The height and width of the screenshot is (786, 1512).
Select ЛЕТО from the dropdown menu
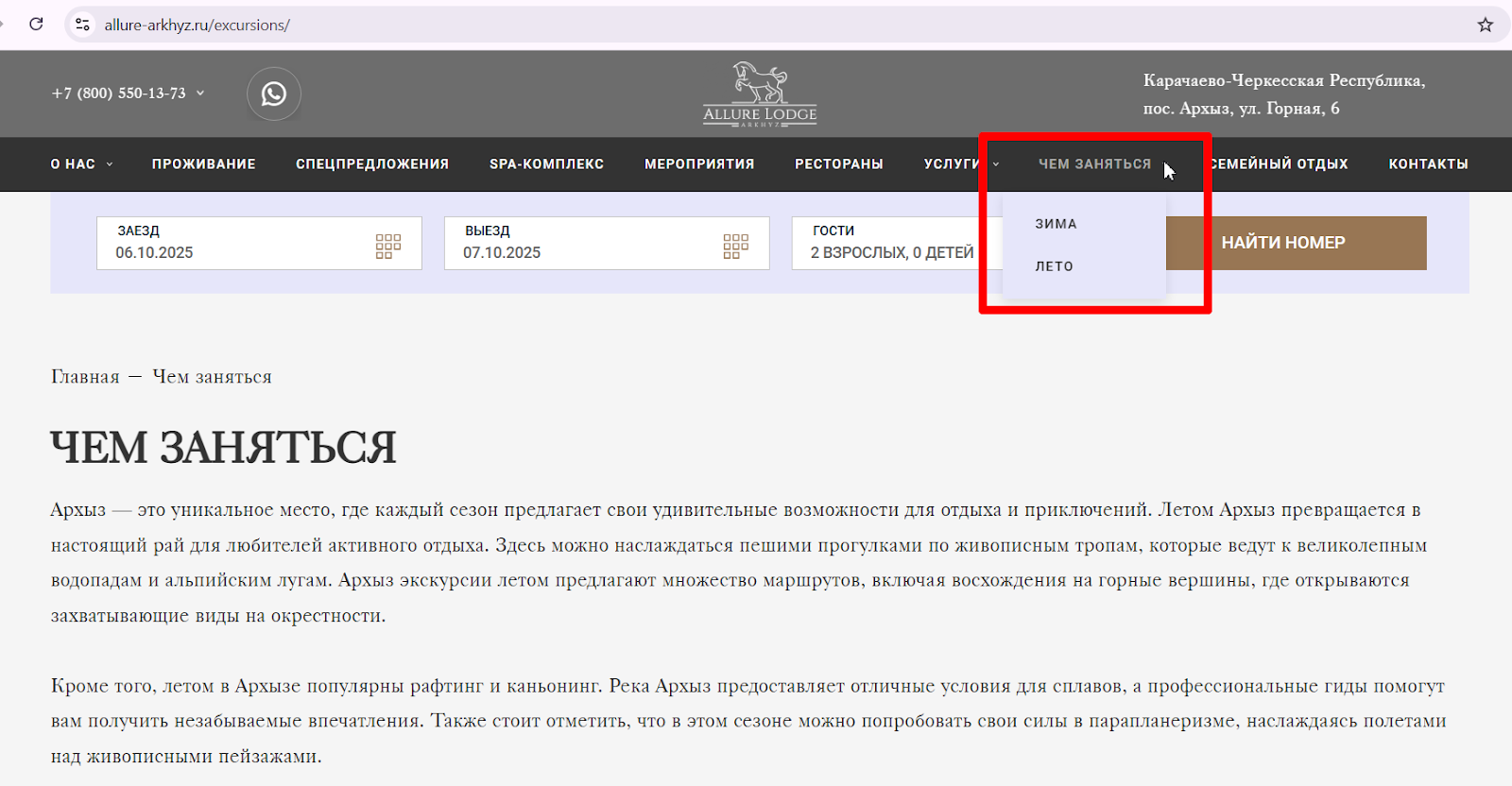pyautogui.click(x=1054, y=266)
